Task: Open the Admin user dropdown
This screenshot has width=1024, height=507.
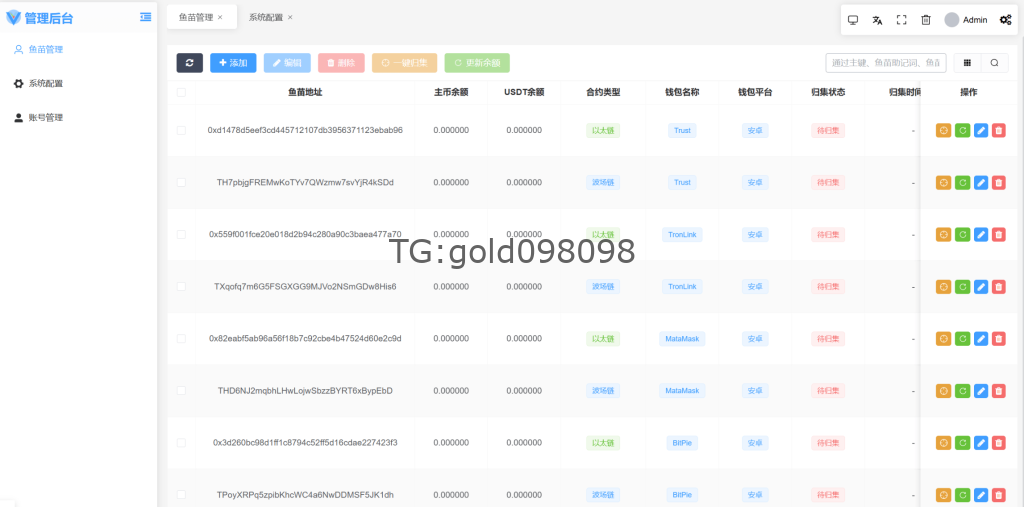Action: pos(966,20)
